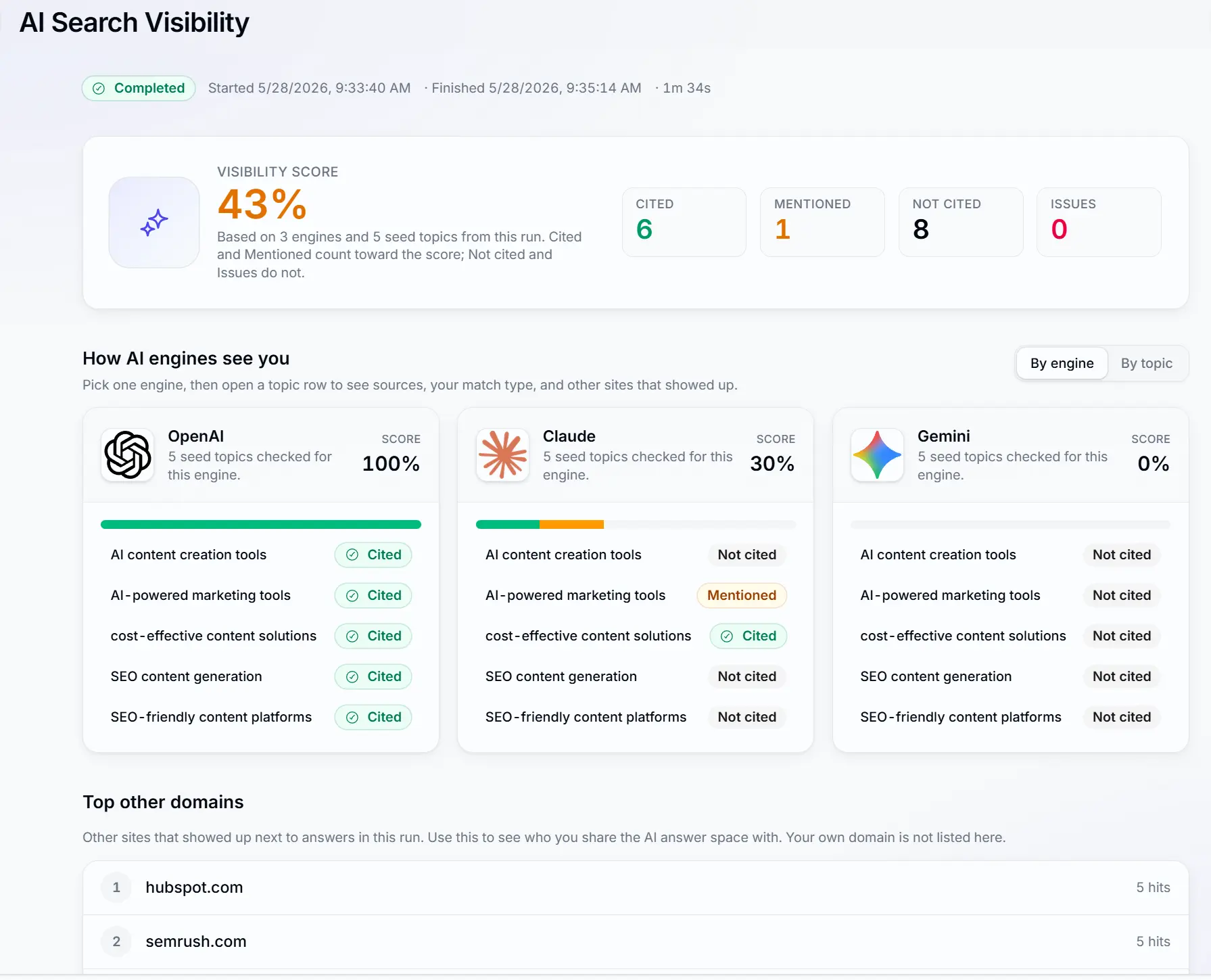The image size is (1211, 980).
Task: Click the AI Search Visibility page title
Action: tap(135, 23)
